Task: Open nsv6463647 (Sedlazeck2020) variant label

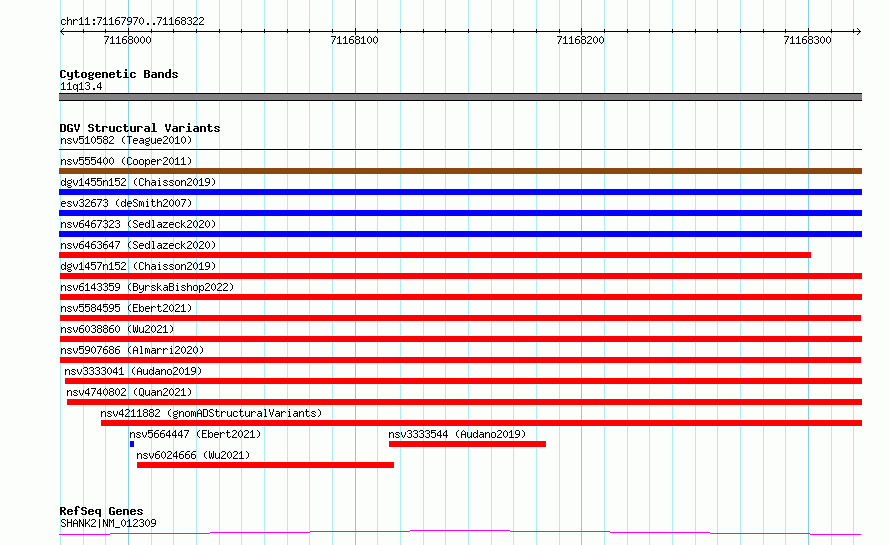Action: coord(138,245)
